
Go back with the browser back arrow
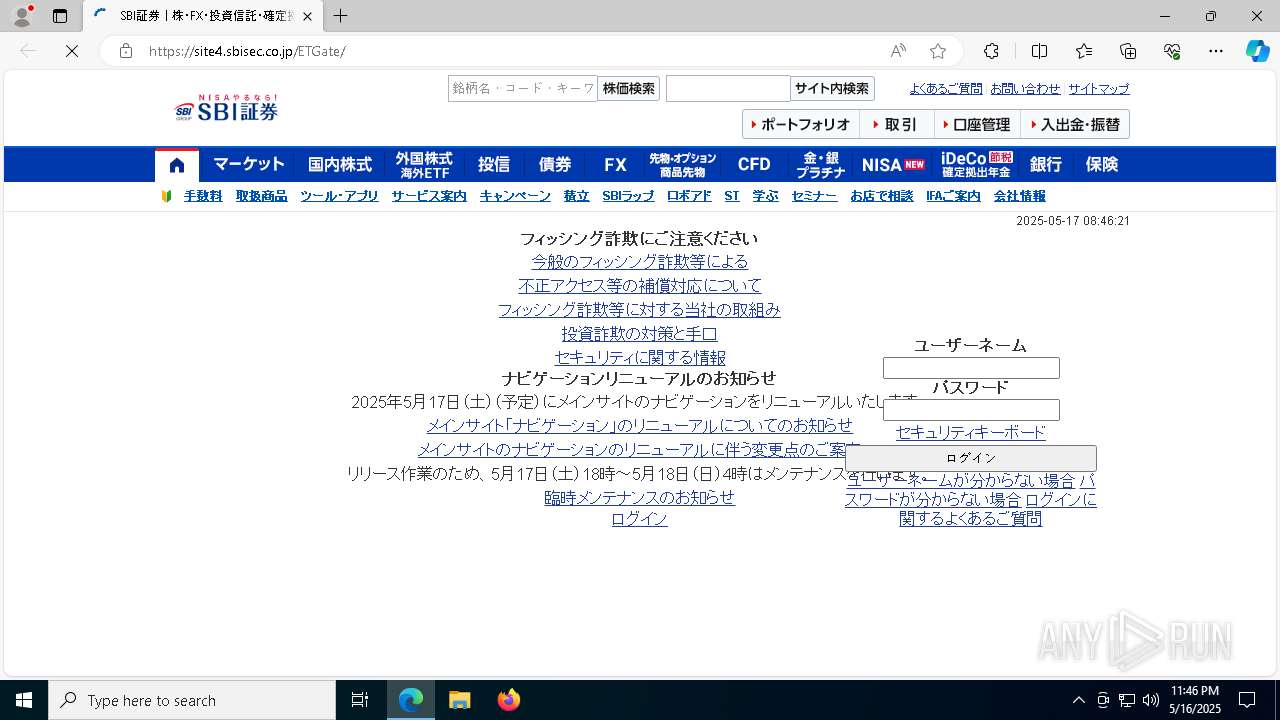click(x=28, y=51)
